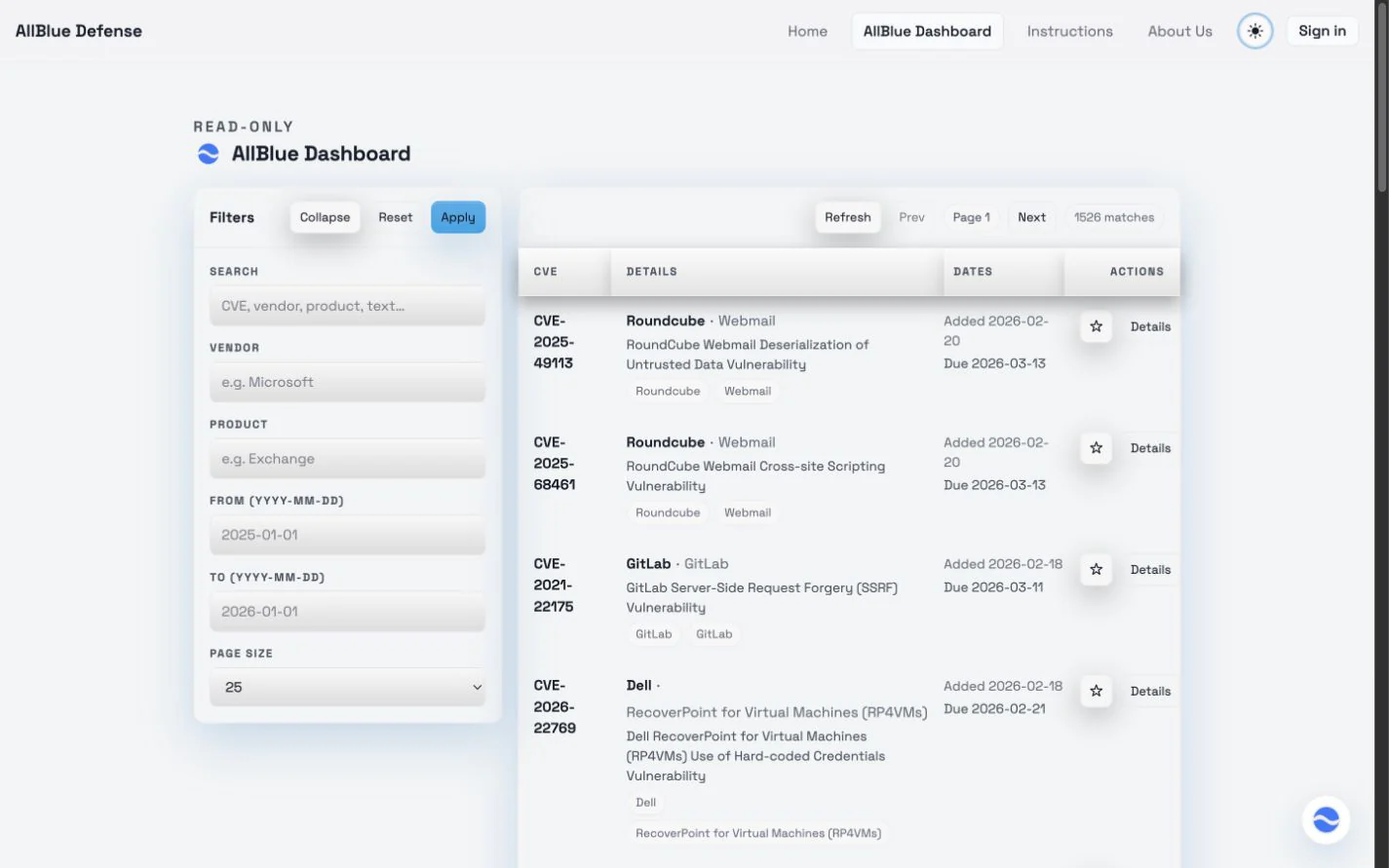Open the About Us nav item
1389x868 pixels.
pyautogui.click(x=1179, y=31)
